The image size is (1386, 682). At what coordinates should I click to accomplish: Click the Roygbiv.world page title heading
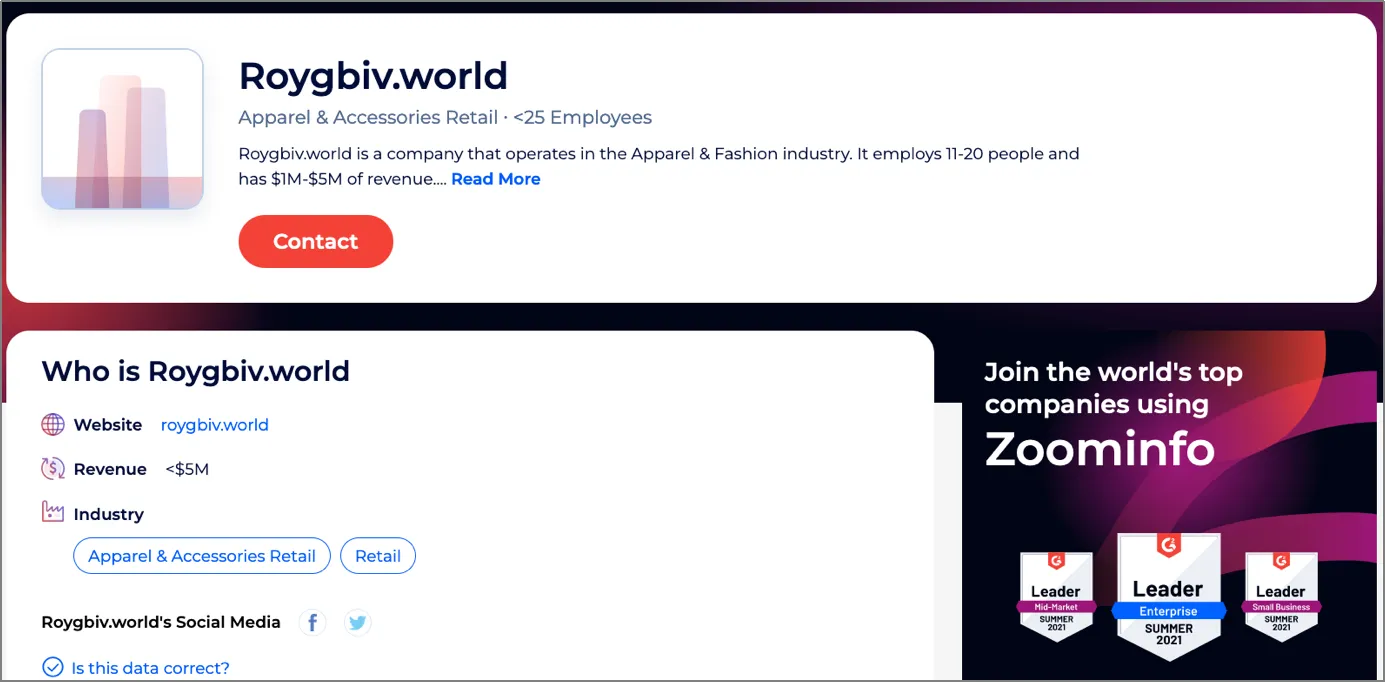pos(373,76)
